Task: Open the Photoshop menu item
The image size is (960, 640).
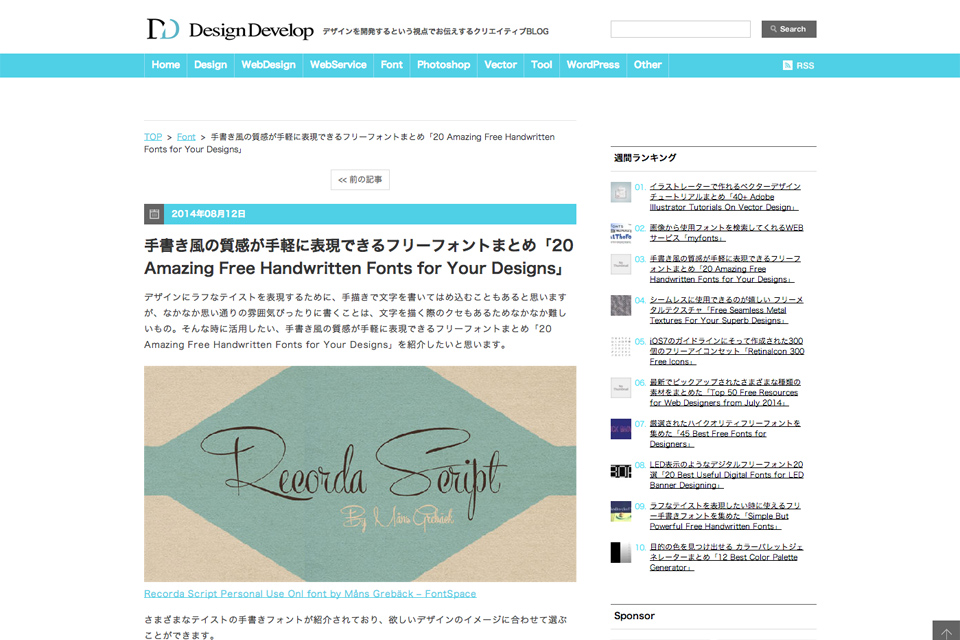Action: [443, 65]
